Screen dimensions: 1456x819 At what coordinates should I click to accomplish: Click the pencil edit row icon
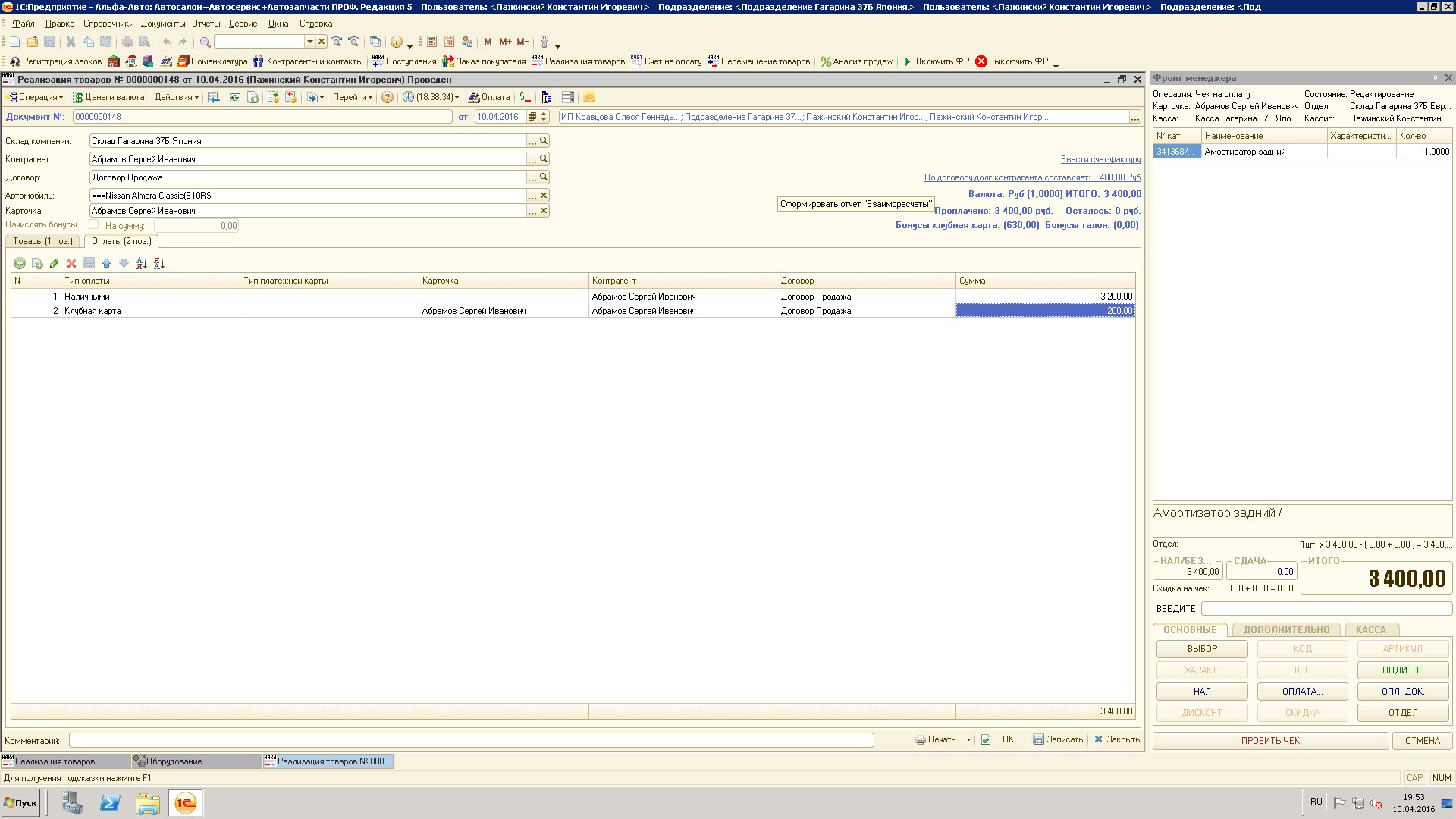click(54, 263)
